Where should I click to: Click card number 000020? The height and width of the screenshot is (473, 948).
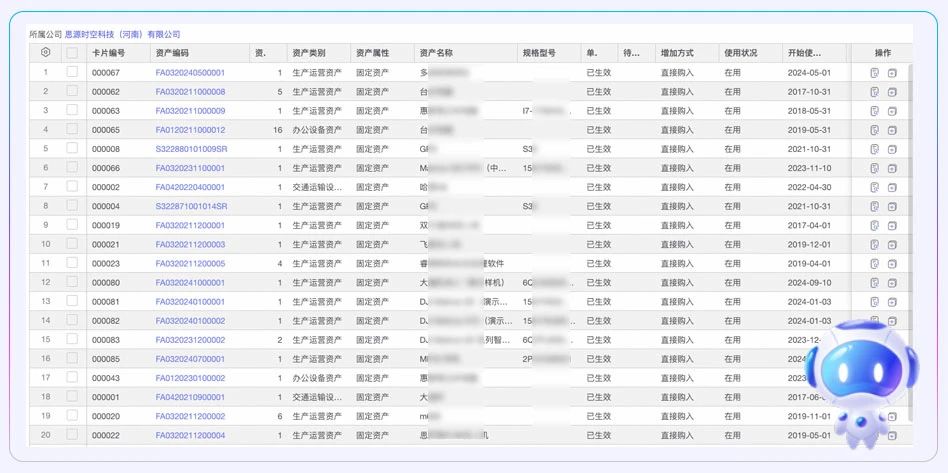[106, 416]
